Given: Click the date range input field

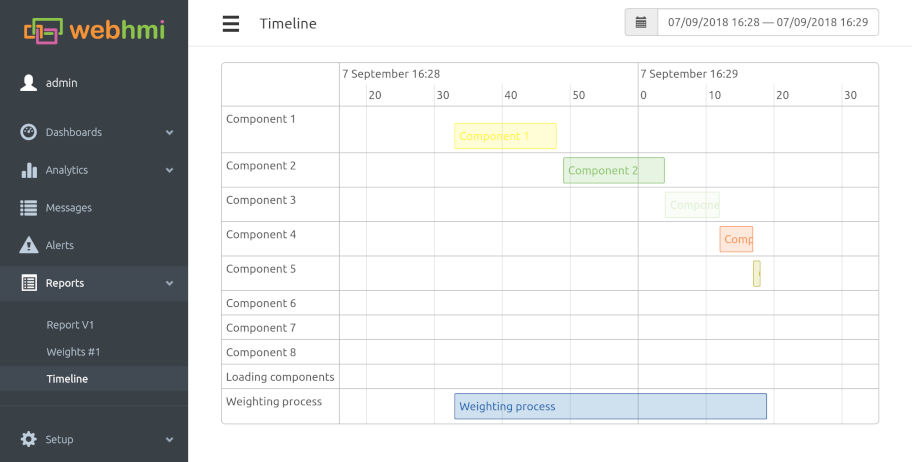Looking at the screenshot, I should 768,22.
